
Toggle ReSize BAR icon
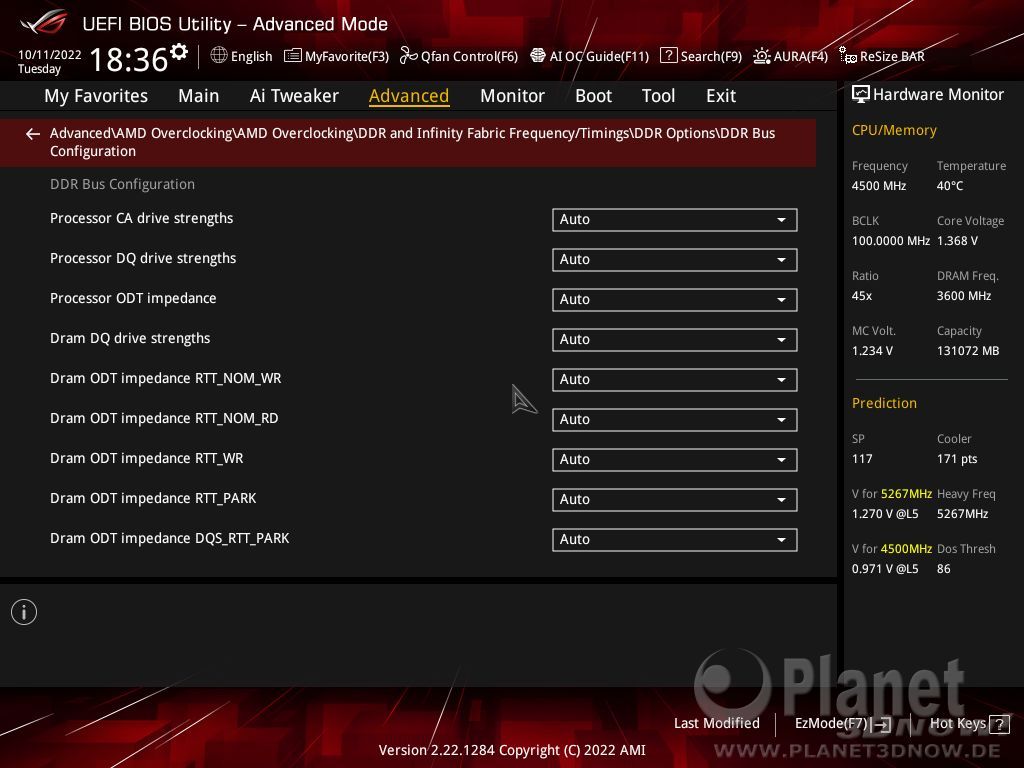848,56
